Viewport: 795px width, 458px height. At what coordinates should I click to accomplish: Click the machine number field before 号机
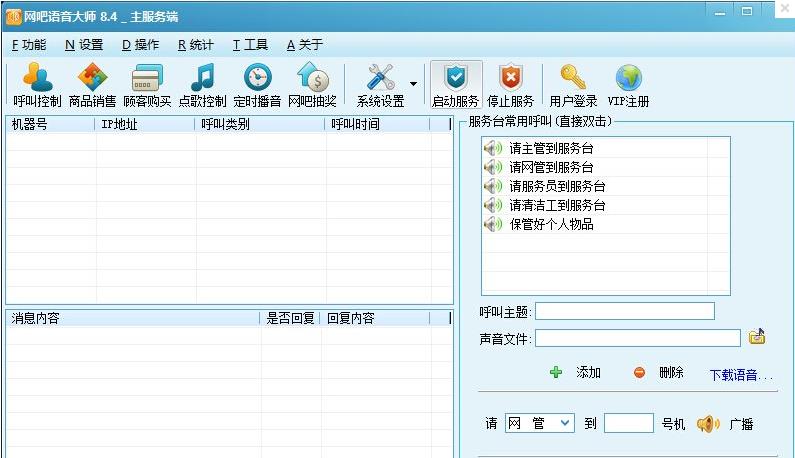tap(629, 423)
